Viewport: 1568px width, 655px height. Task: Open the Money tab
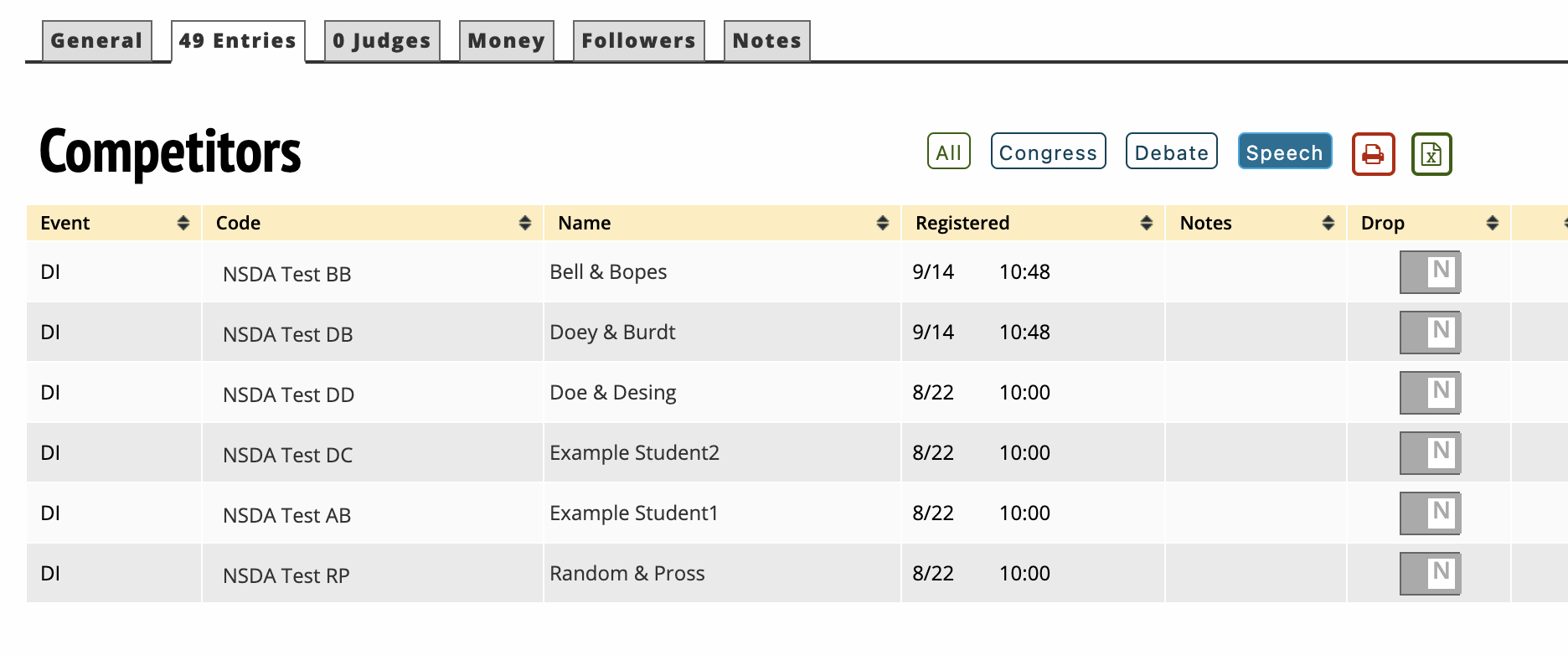click(x=506, y=41)
